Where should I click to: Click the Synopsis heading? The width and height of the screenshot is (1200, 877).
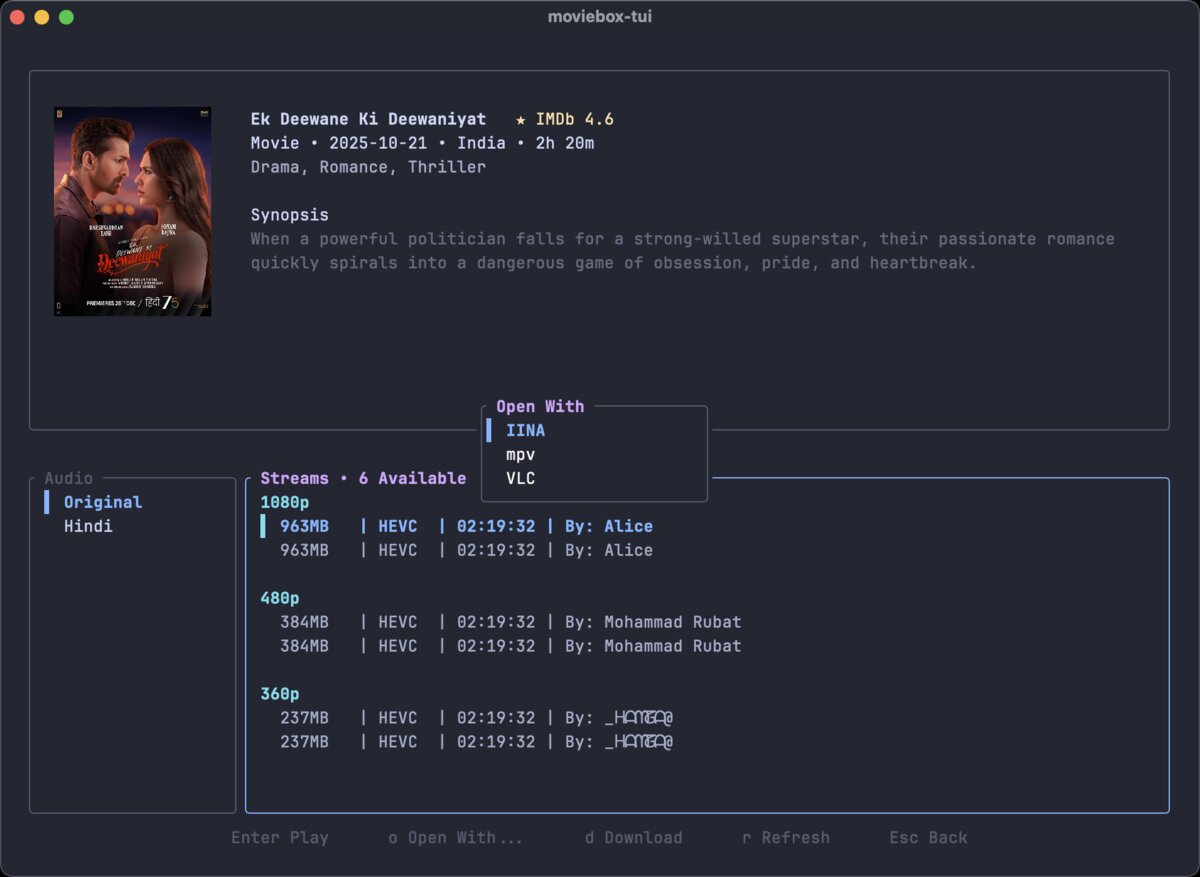[x=290, y=215]
